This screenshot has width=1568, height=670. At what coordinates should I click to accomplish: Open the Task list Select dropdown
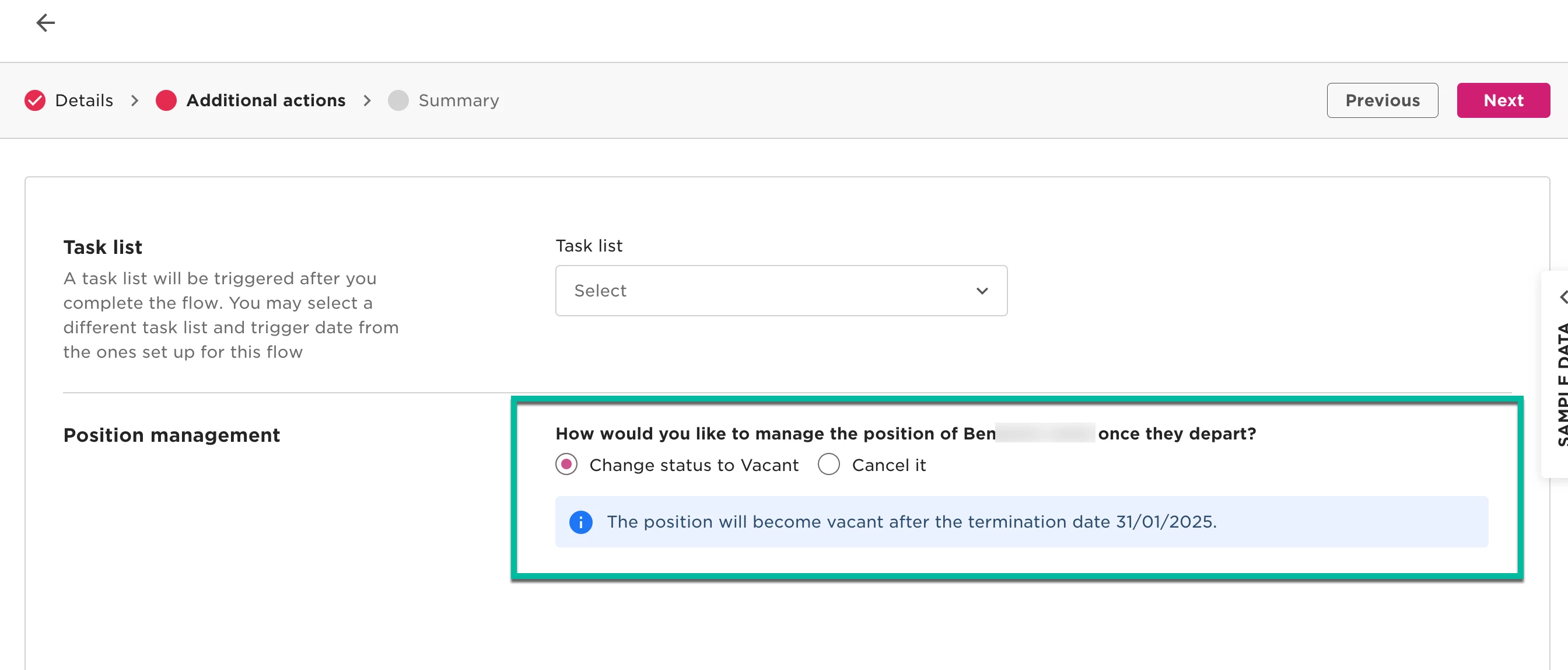[781, 291]
